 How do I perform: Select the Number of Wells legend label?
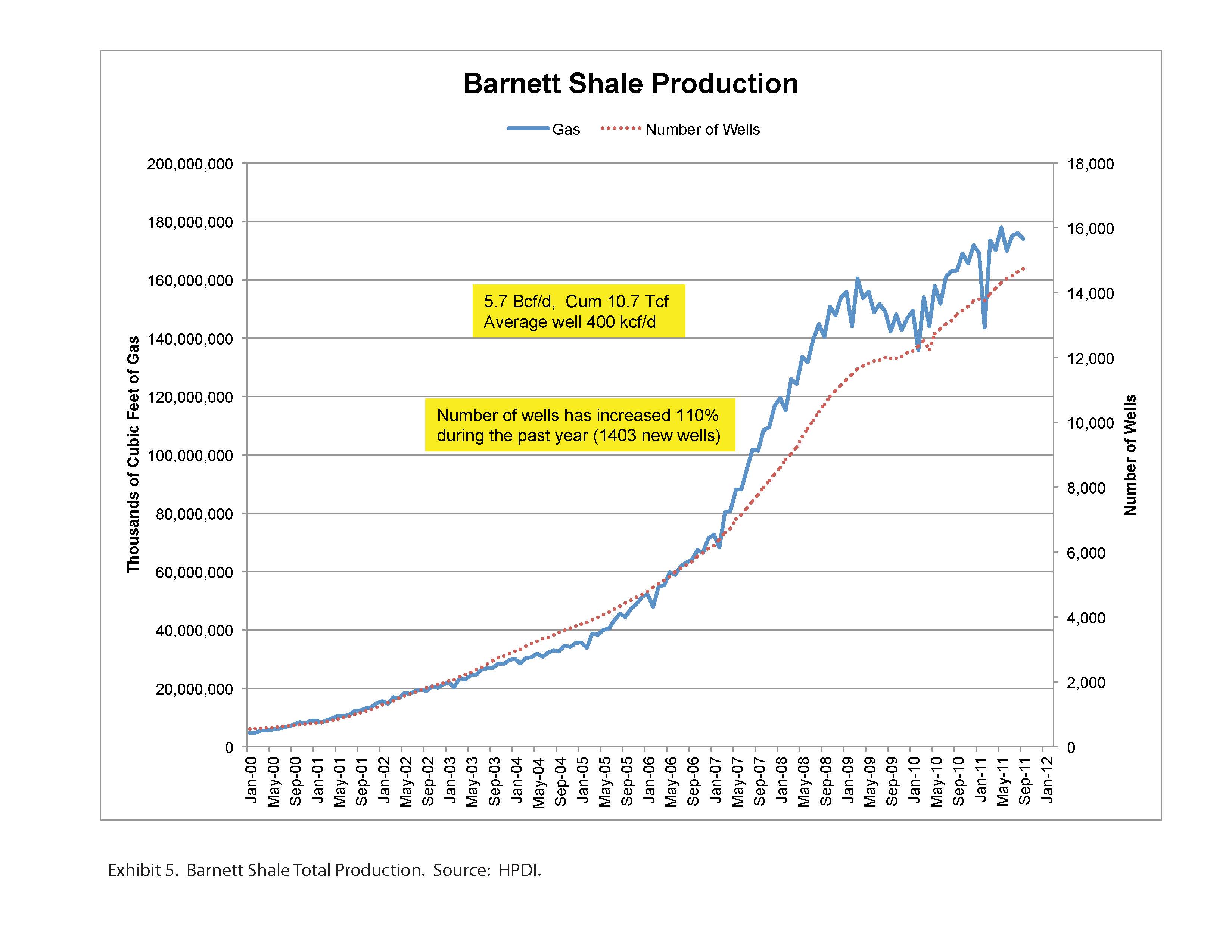point(702,130)
